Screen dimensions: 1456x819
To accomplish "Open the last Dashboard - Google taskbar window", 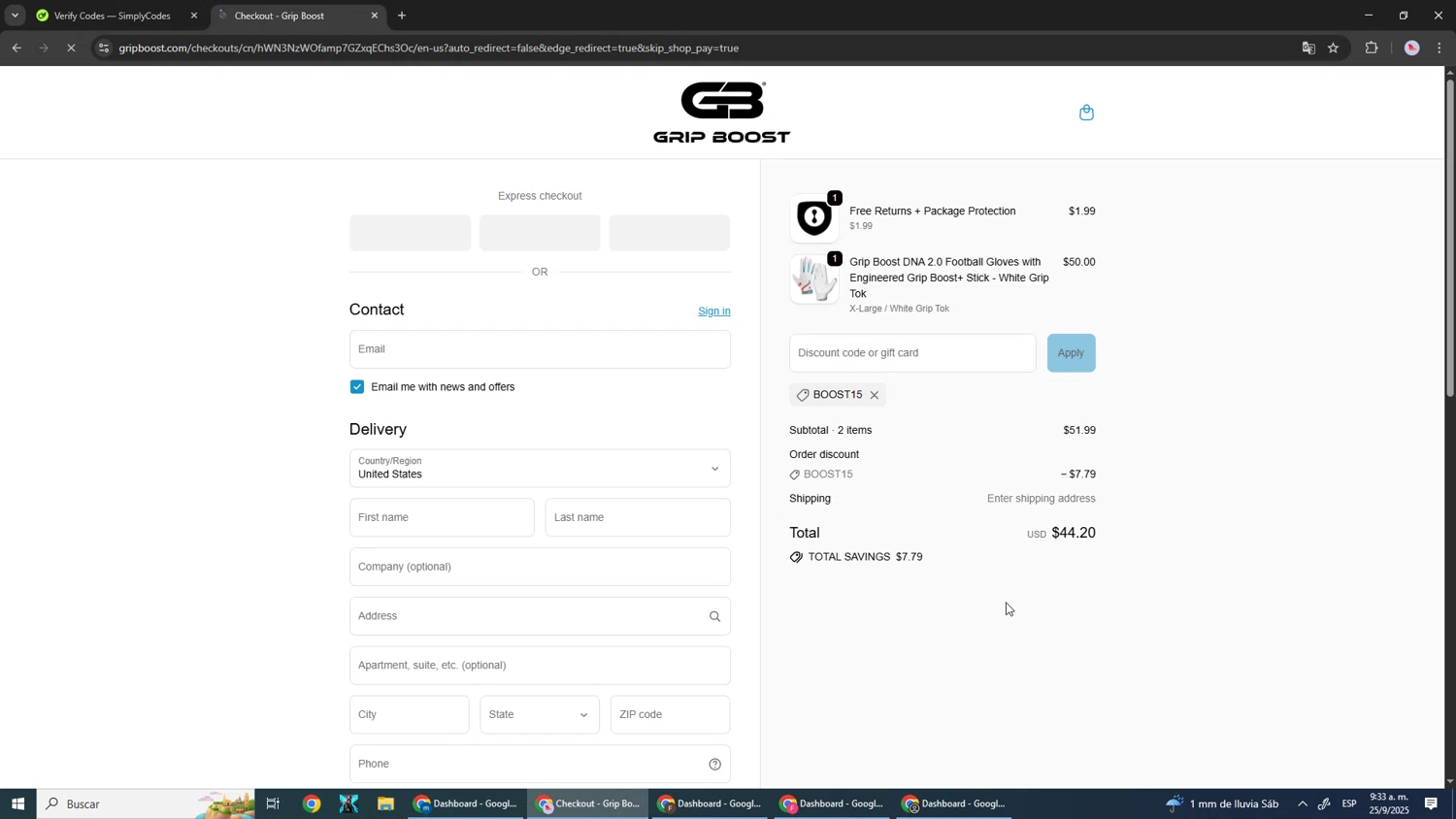I will 955,803.
